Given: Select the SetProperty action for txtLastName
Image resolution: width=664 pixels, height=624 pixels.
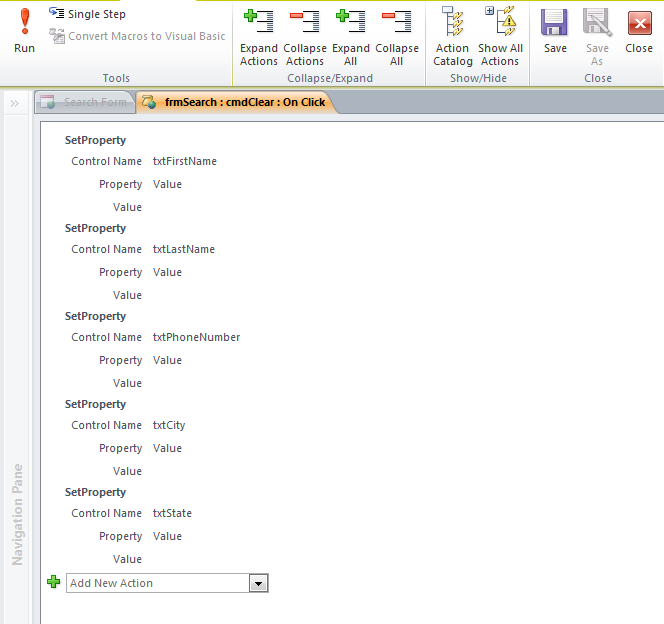Looking at the screenshot, I should [95, 228].
